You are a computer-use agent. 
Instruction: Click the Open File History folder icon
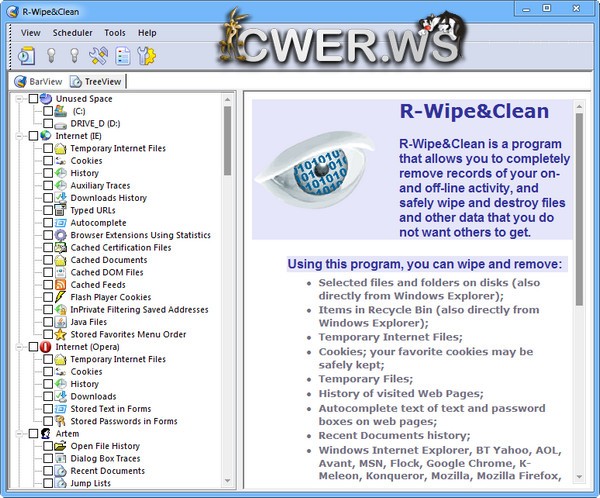(60, 446)
